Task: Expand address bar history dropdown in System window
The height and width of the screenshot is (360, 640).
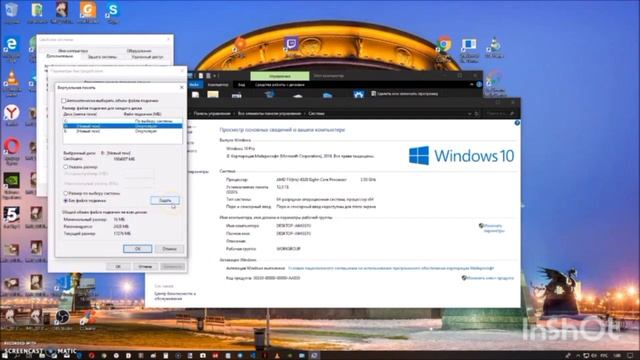Action: click(x=469, y=113)
